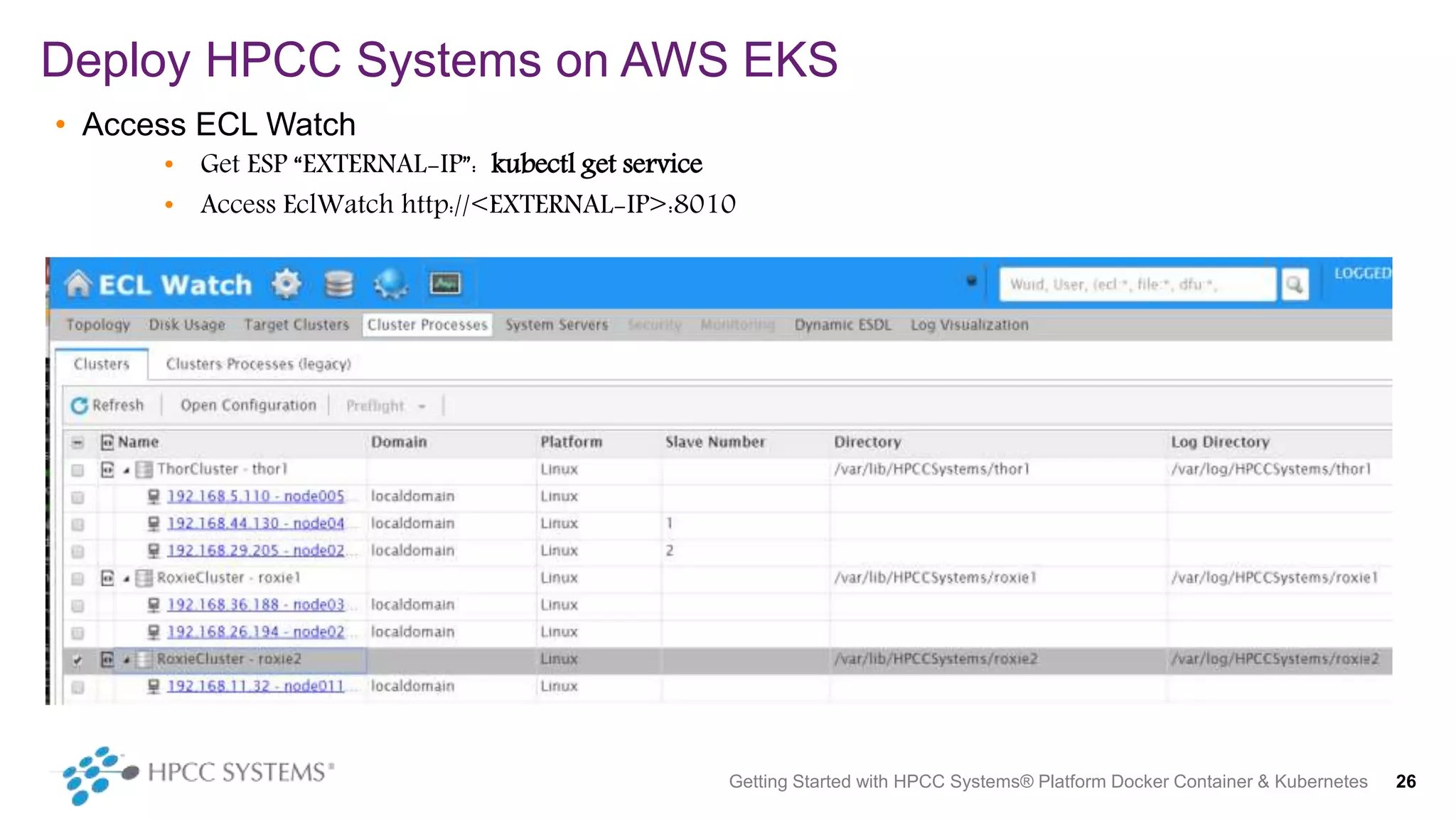Switch to Clusters Processes (legacy) sub-tab

[x=259, y=364]
